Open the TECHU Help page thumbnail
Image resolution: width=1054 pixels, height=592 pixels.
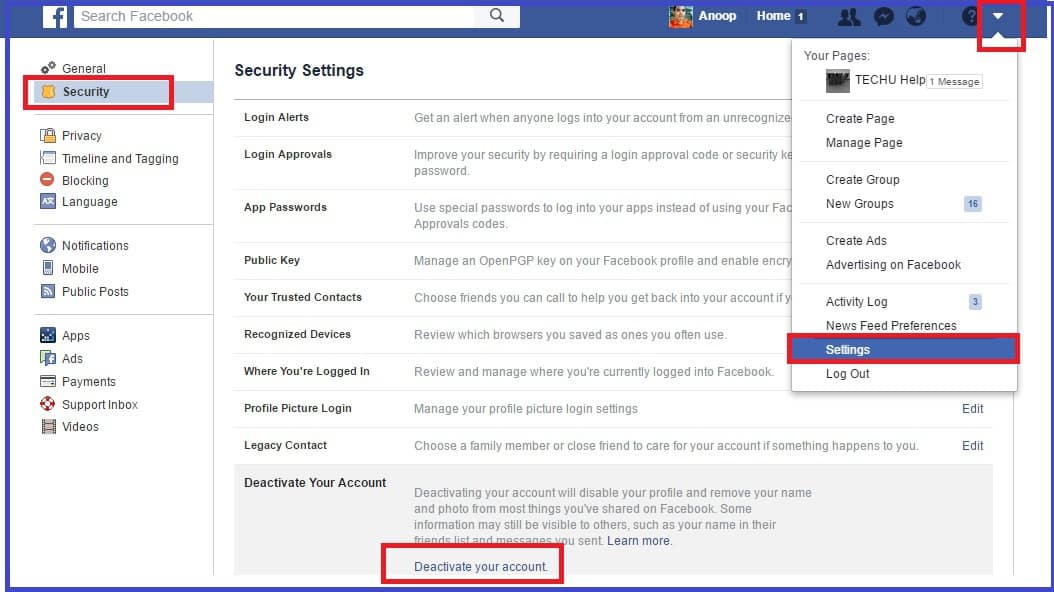click(x=838, y=81)
